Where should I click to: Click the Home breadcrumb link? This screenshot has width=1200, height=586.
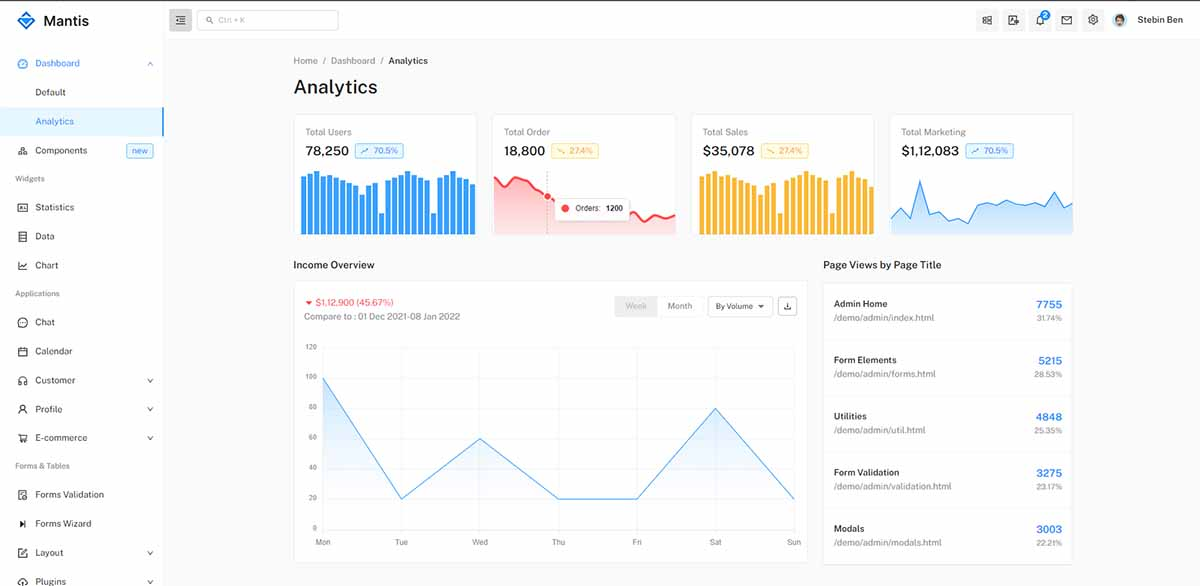305,60
